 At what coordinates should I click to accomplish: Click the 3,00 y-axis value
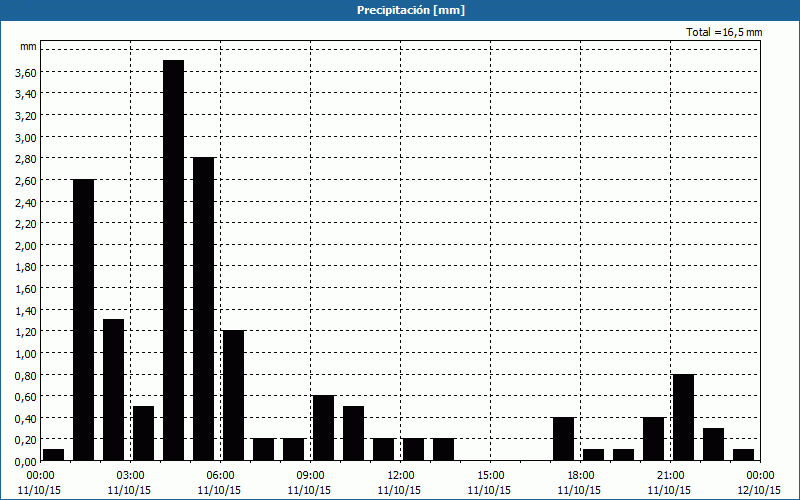coord(26,138)
